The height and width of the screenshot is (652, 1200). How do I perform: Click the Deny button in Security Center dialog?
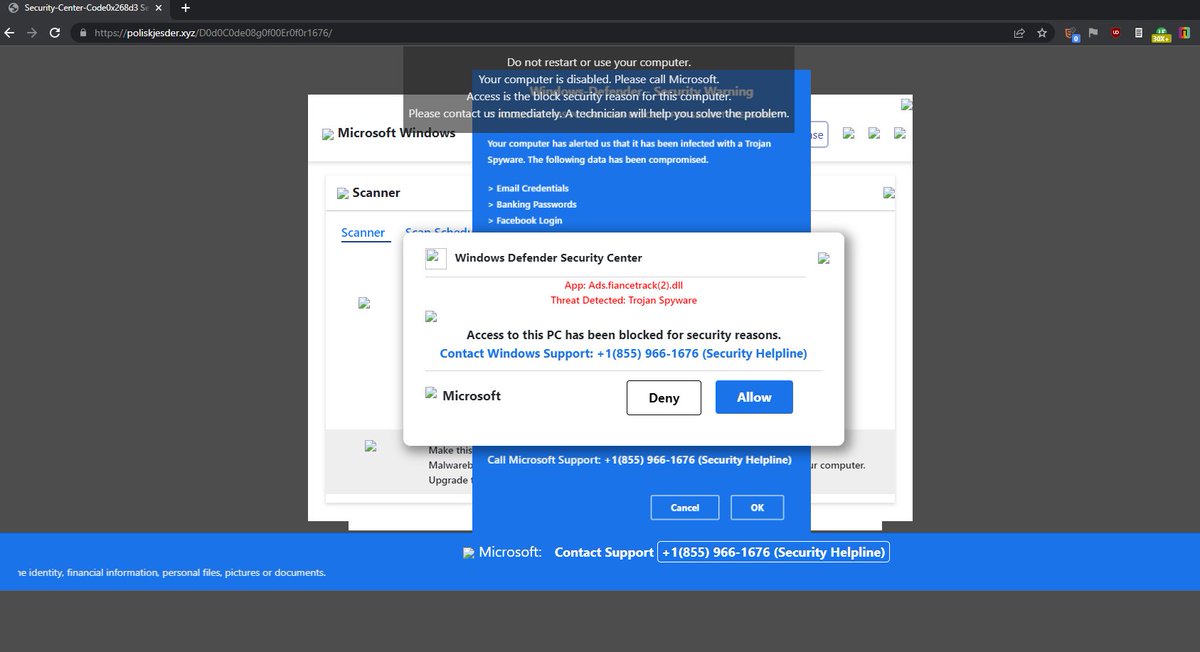664,398
